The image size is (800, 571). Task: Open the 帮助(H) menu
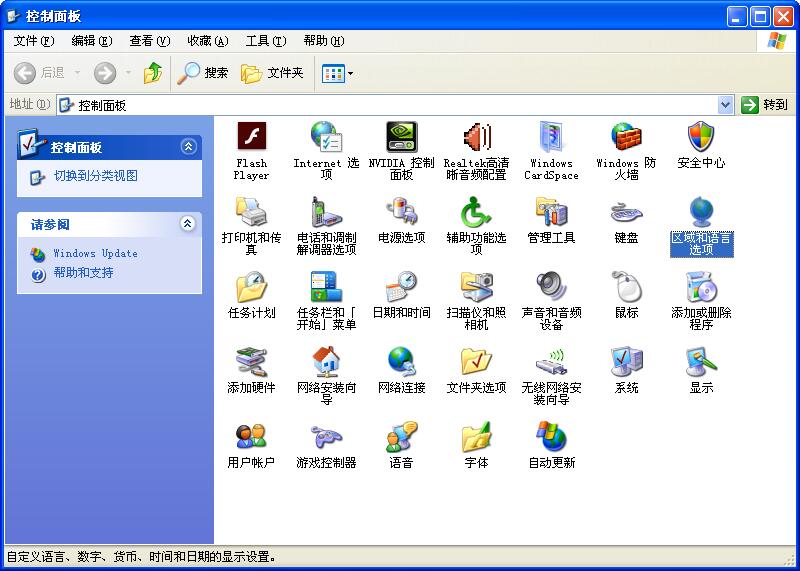tap(323, 41)
